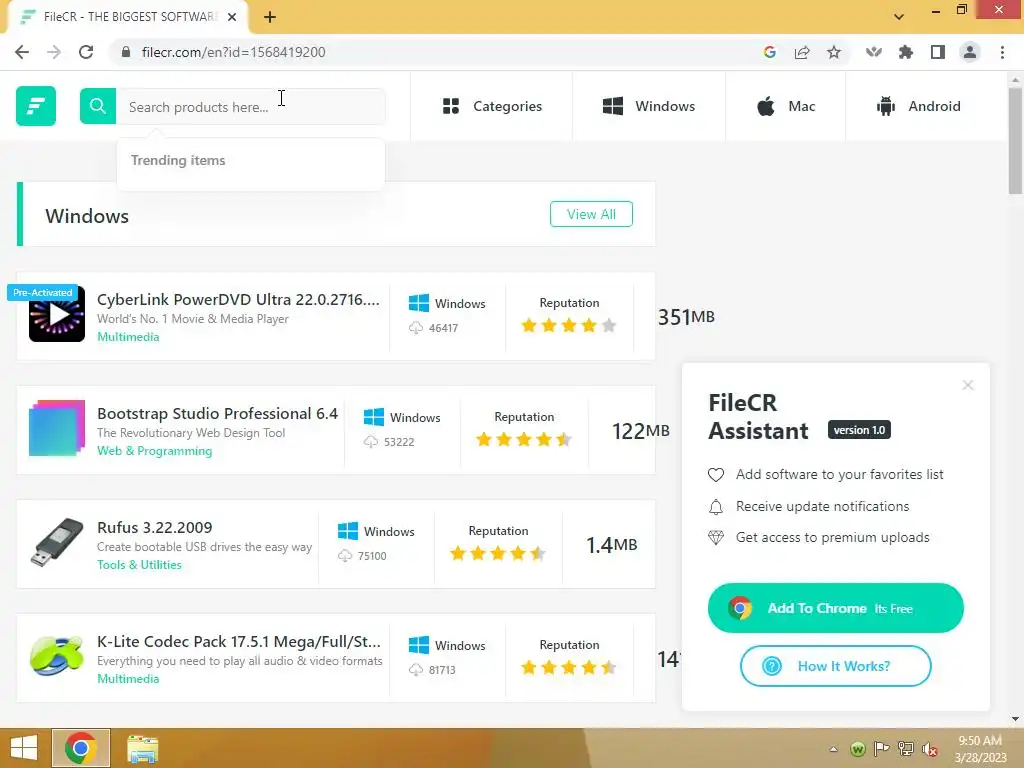This screenshot has width=1024, height=768.
Task: Click Chrome icon in taskbar
Action: pyautogui.click(x=81, y=748)
